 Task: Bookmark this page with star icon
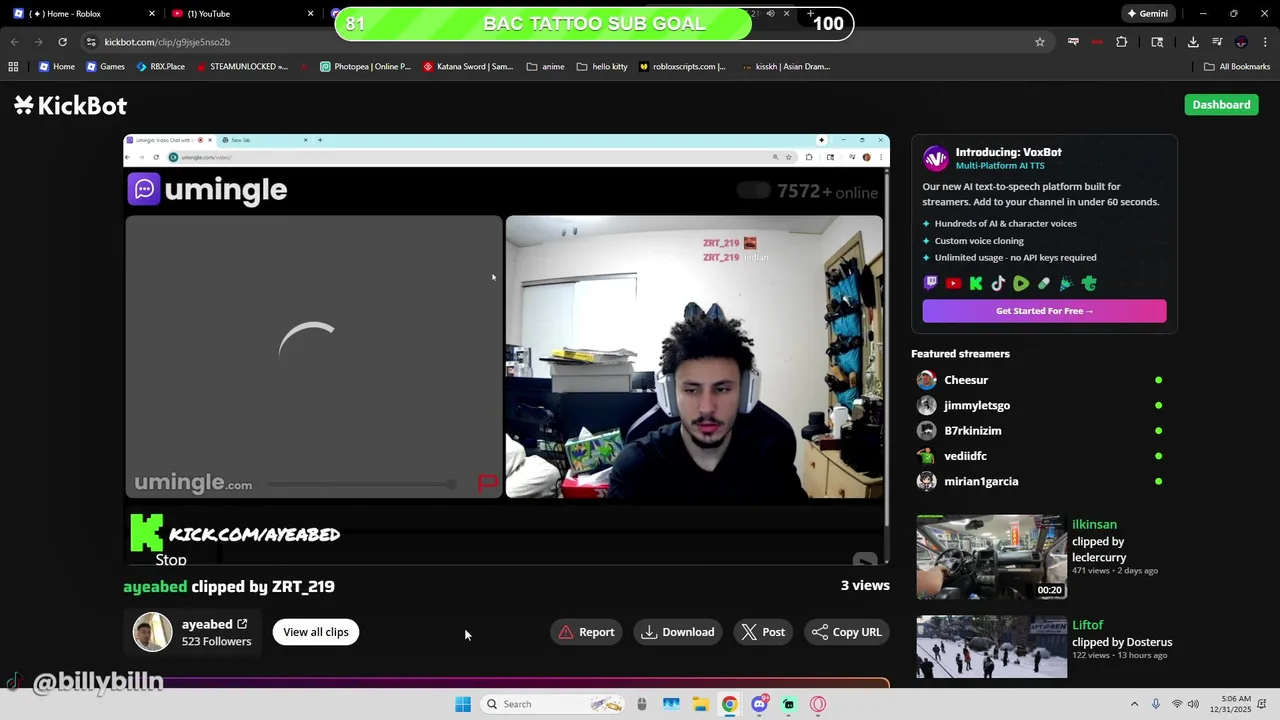(x=1040, y=42)
